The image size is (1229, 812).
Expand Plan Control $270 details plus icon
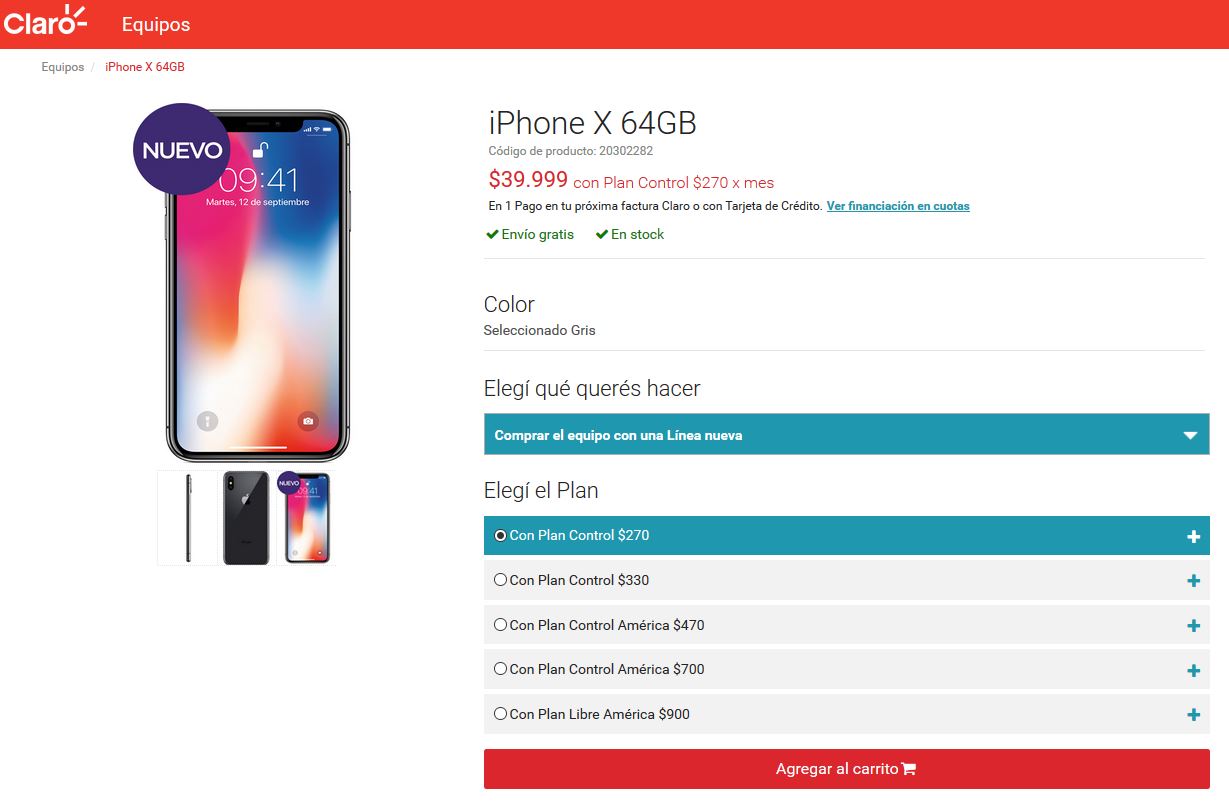tap(1193, 537)
